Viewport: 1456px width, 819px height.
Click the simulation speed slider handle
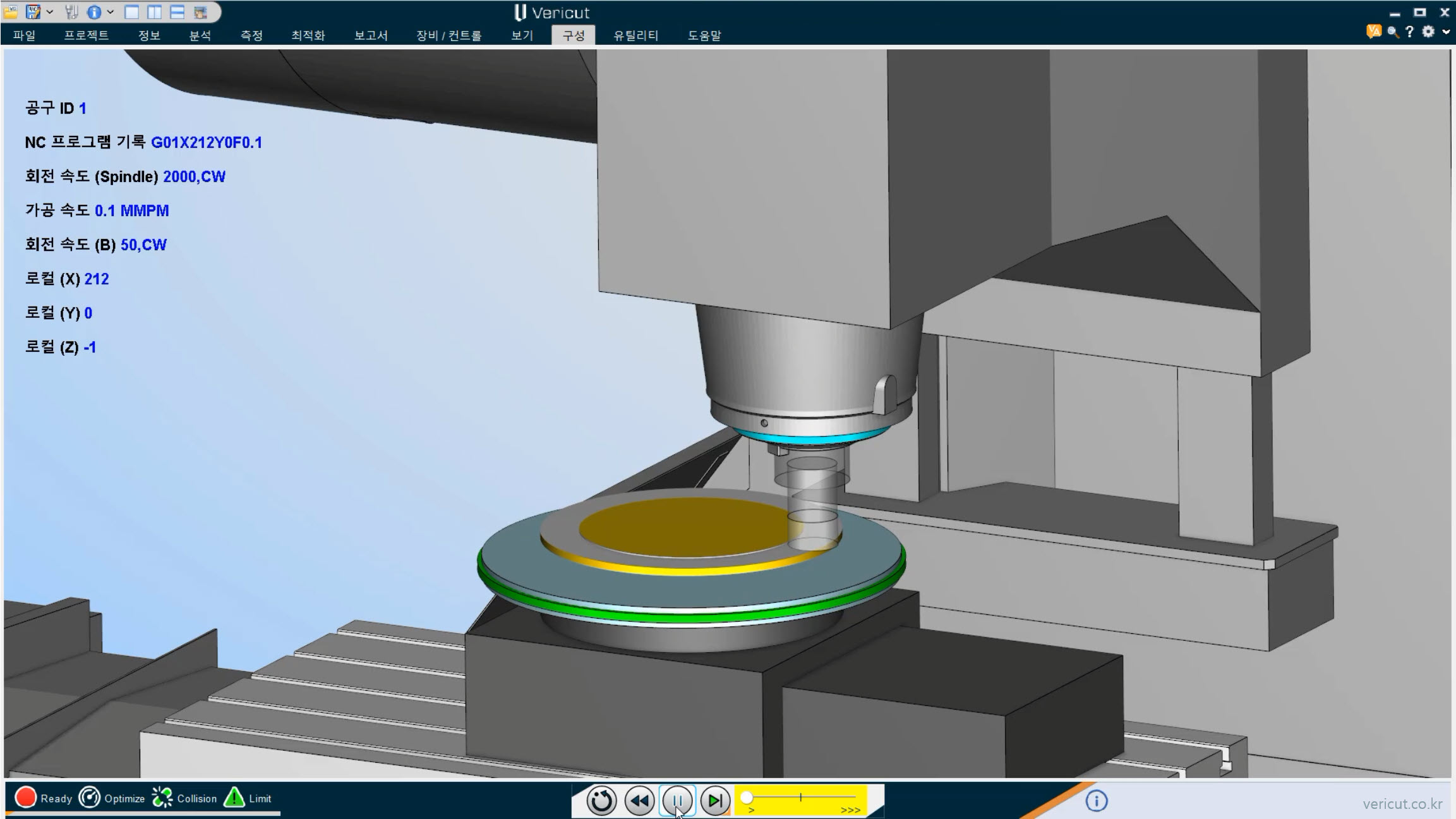[x=747, y=798]
